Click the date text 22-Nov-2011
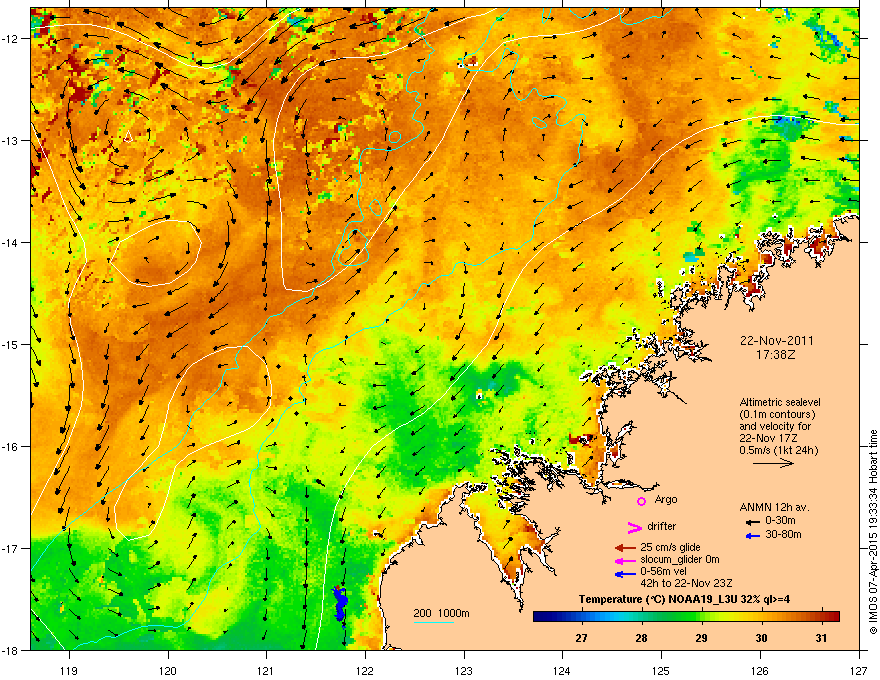Image resolution: width=880 pixels, height=680 pixels. [776, 341]
